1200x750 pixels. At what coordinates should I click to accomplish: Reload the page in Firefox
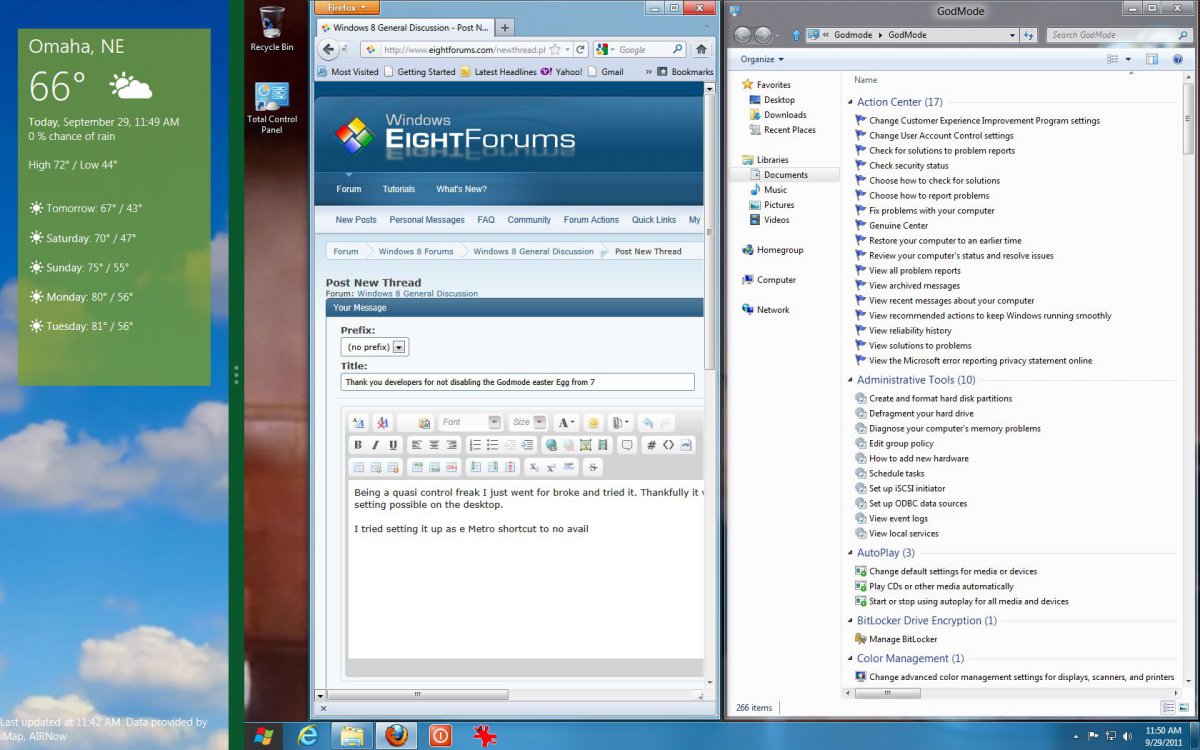(580, 49)
